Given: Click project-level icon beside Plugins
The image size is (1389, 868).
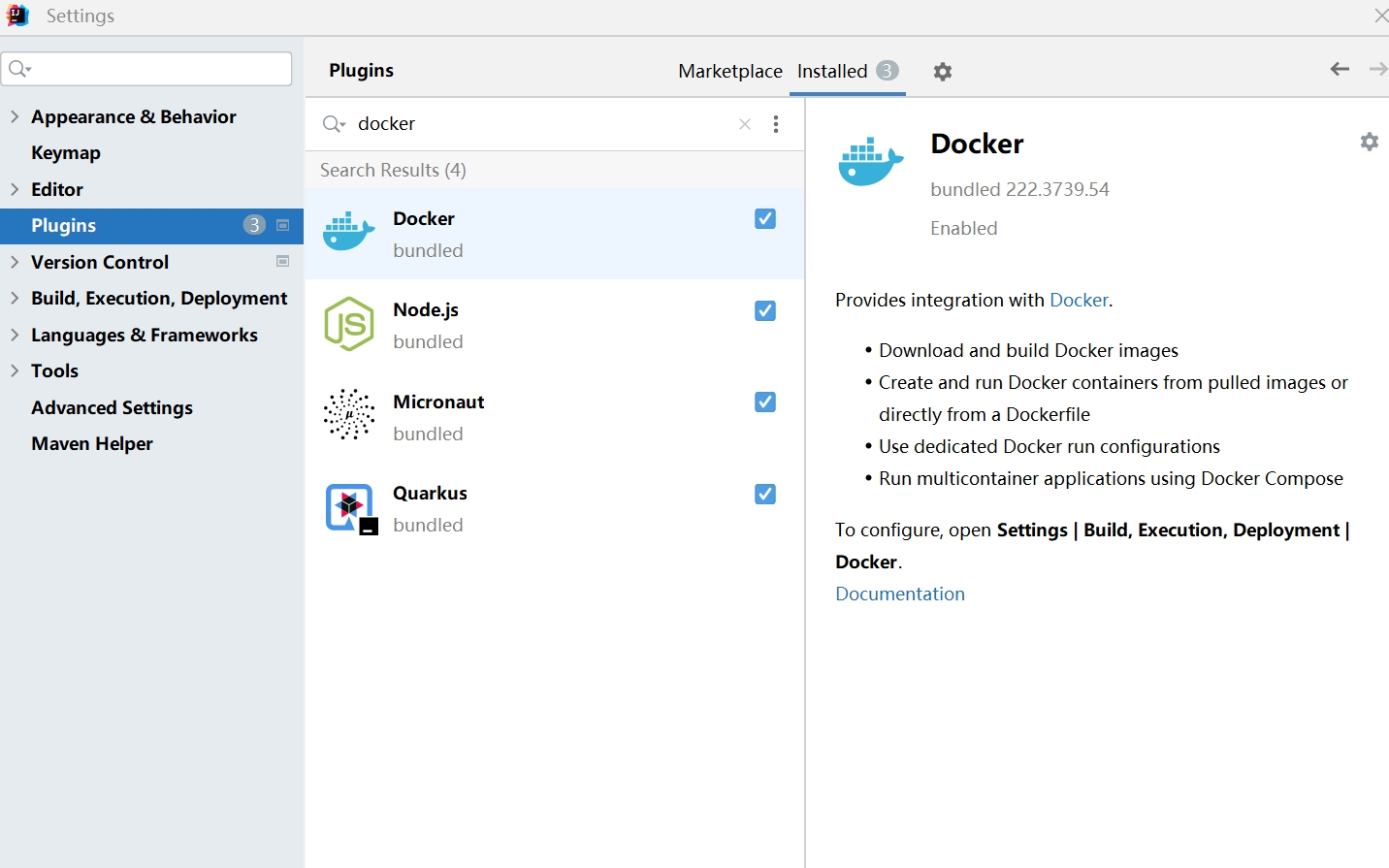Looking at the screenshot, I should click(x=283, y=225).
